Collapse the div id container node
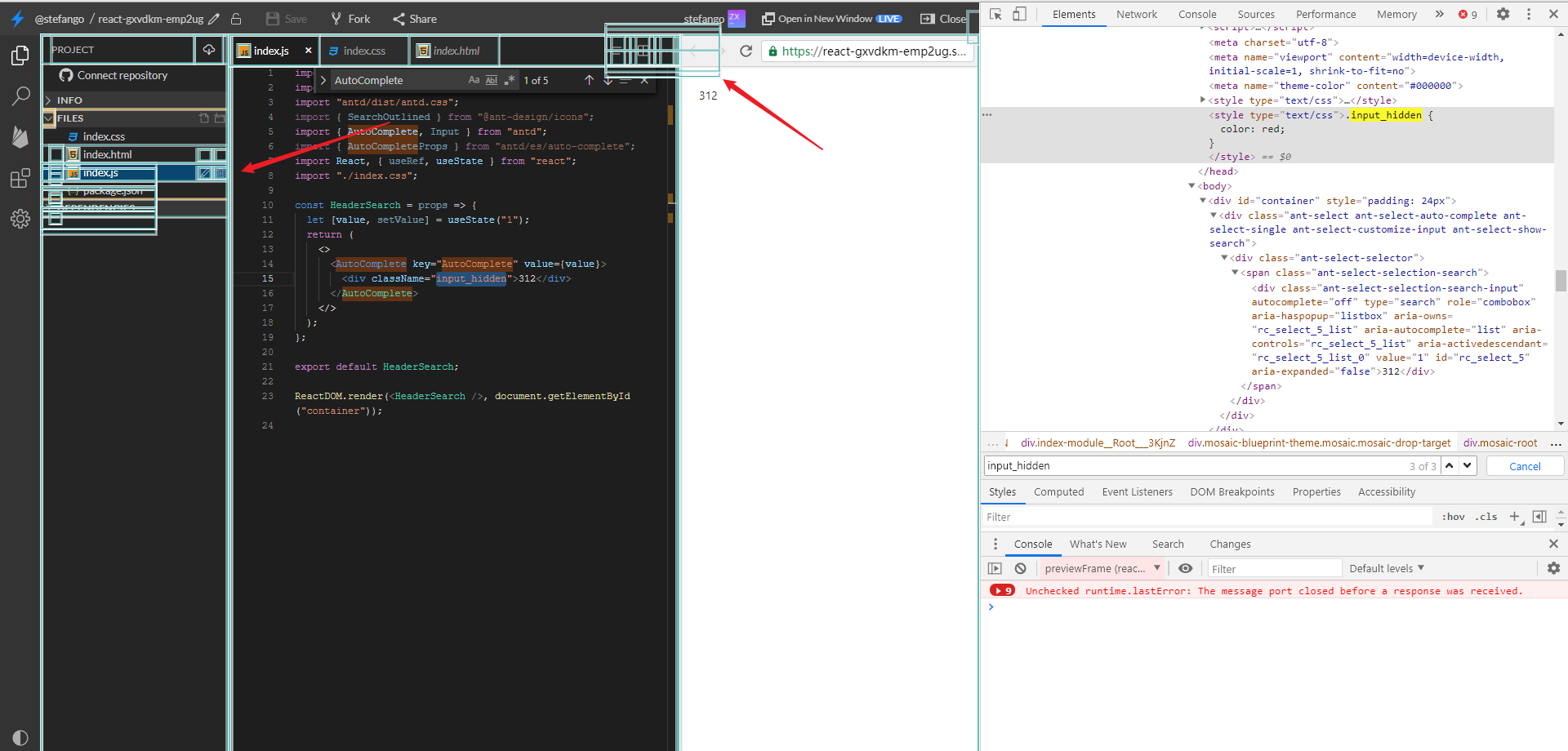 [x=1202, y=200]
